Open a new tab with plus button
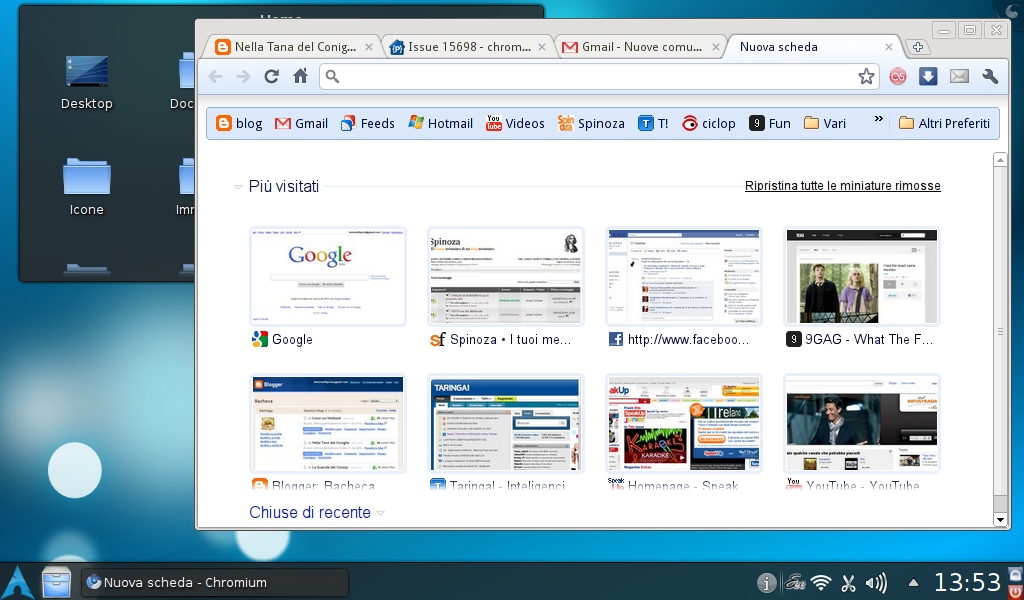The image size is (1024, 600). (918, 47)
